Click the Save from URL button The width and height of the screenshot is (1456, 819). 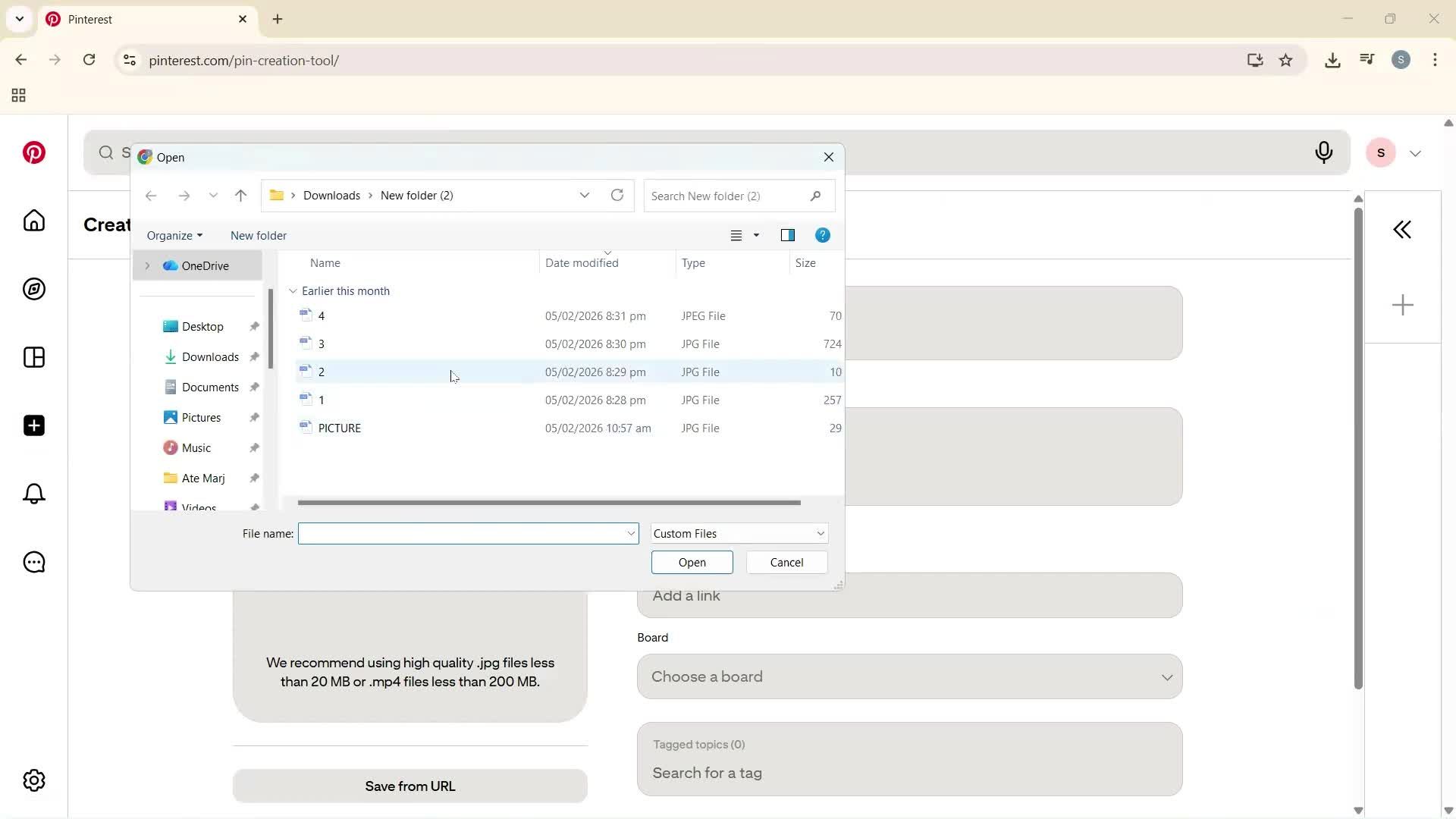(x=409, y=786)
